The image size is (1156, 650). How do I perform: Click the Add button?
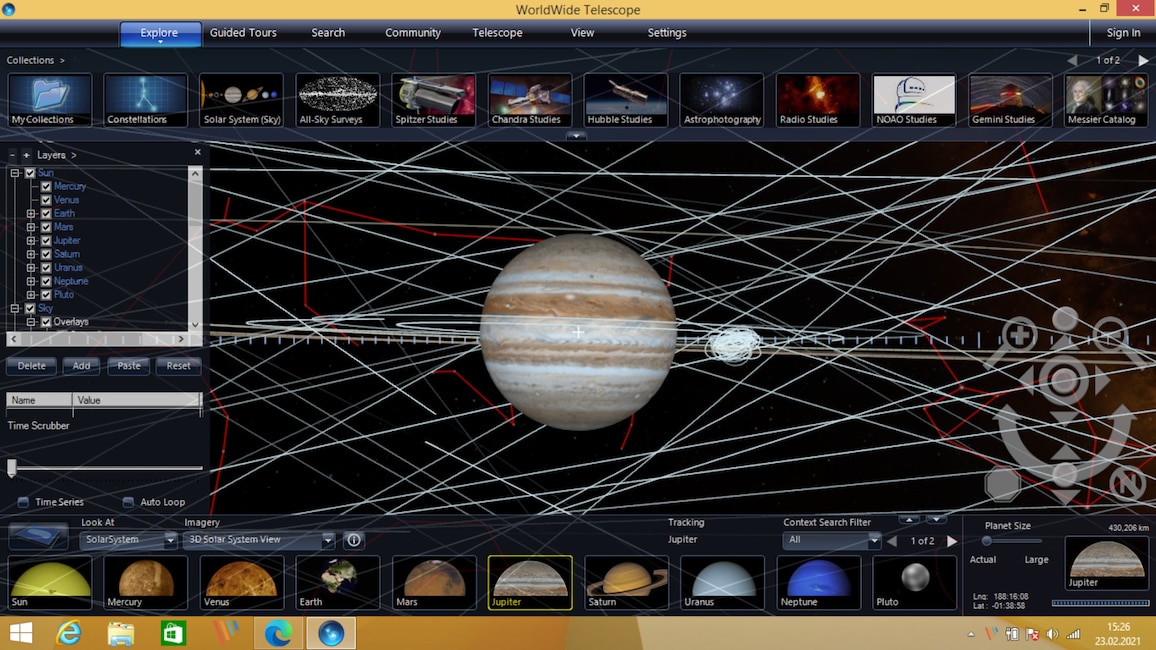tap(81, 366)
